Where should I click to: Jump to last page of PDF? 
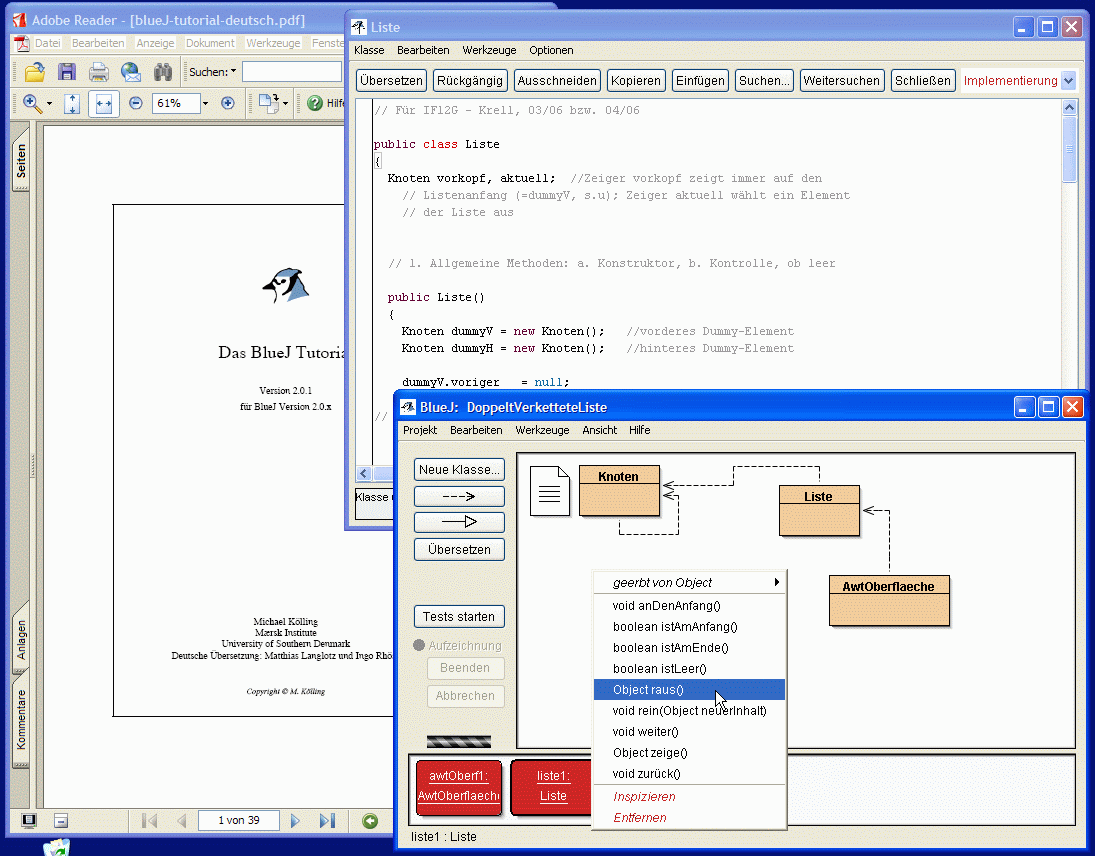click(327, 821)
